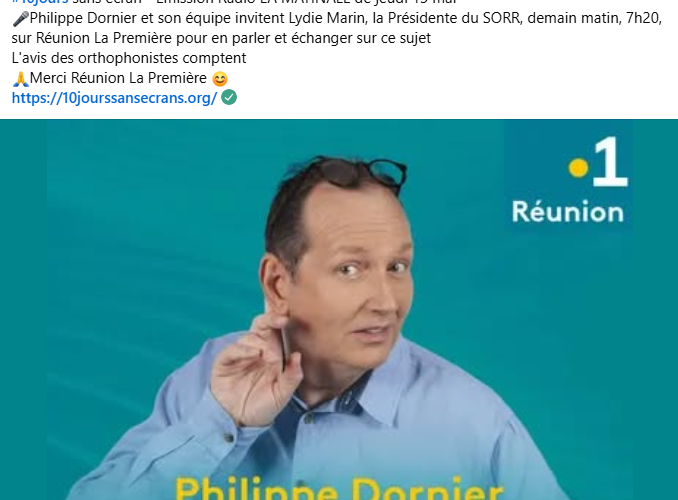Click the white Réunion word in the logo
Image resolution: width=678 pixels, height=500 pixels.
coord(568,212)
